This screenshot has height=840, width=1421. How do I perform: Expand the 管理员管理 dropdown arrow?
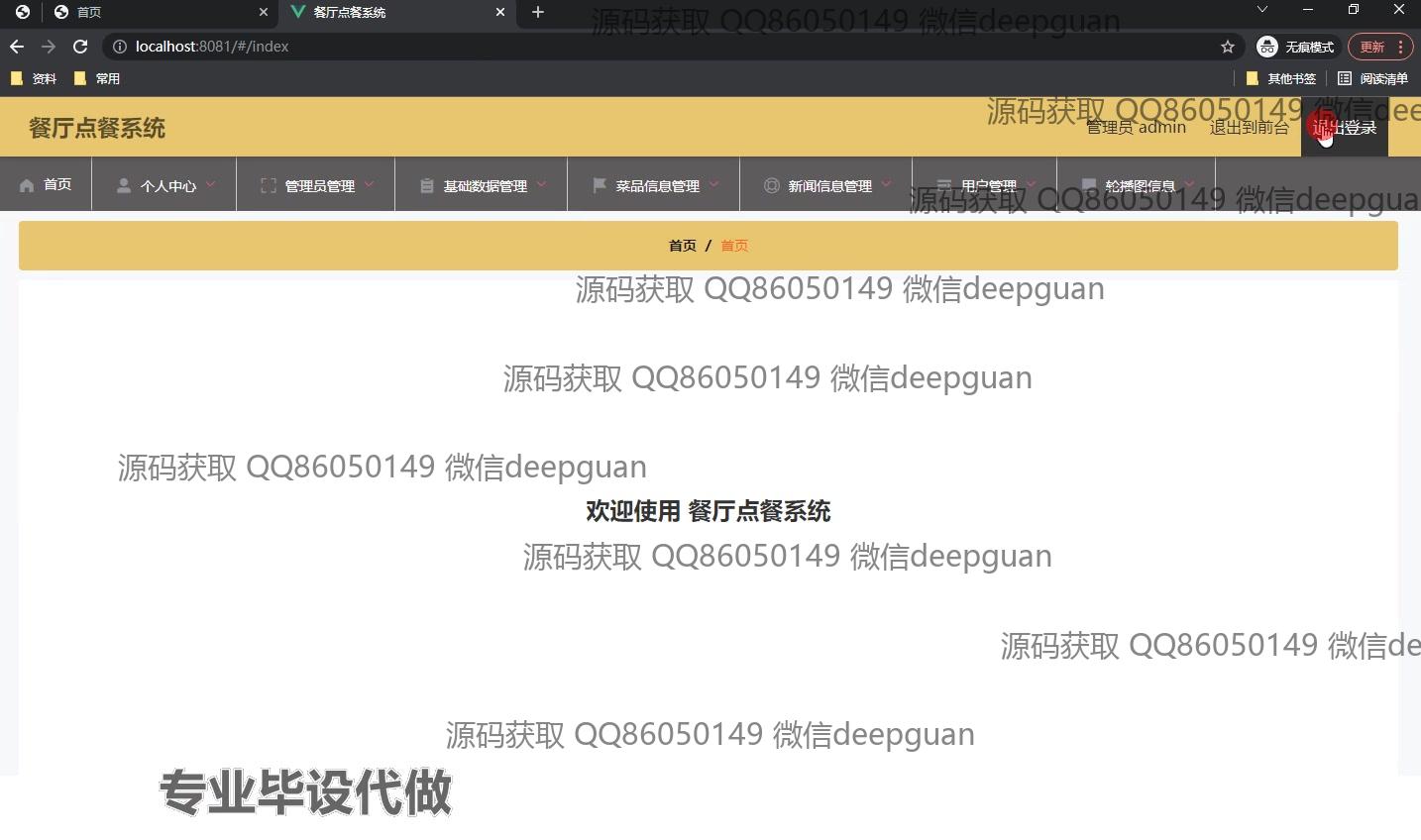[x=370, y=184]
